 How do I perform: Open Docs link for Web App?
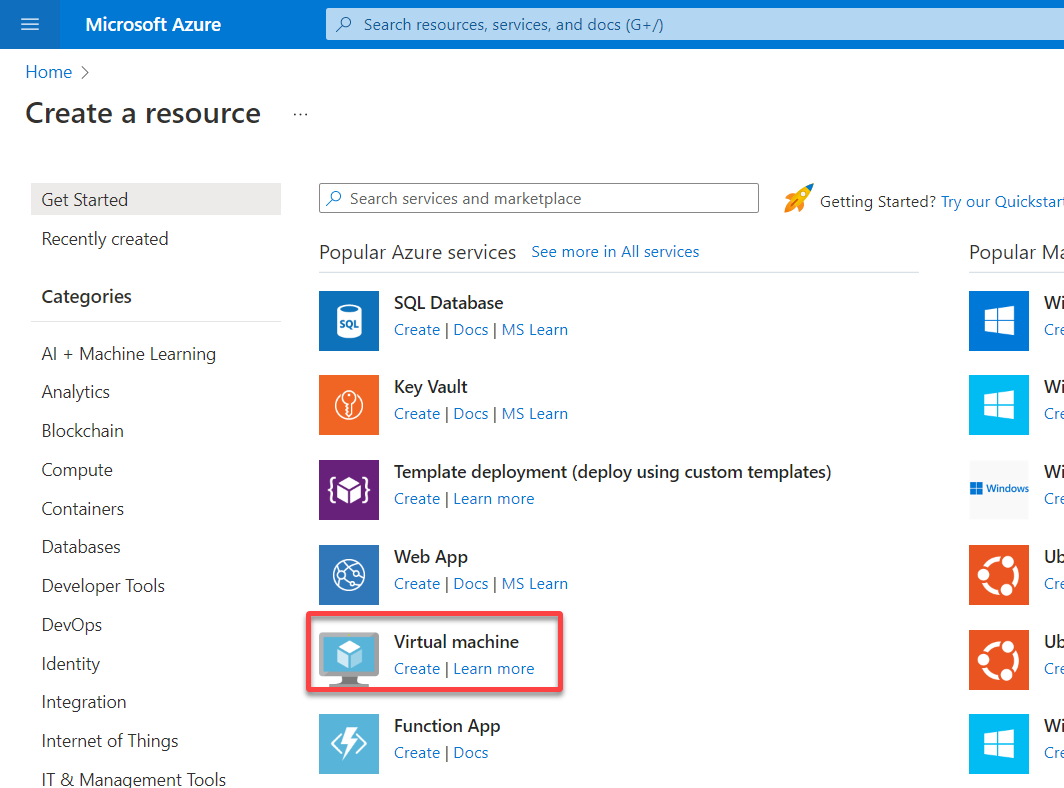pos(470,584)
